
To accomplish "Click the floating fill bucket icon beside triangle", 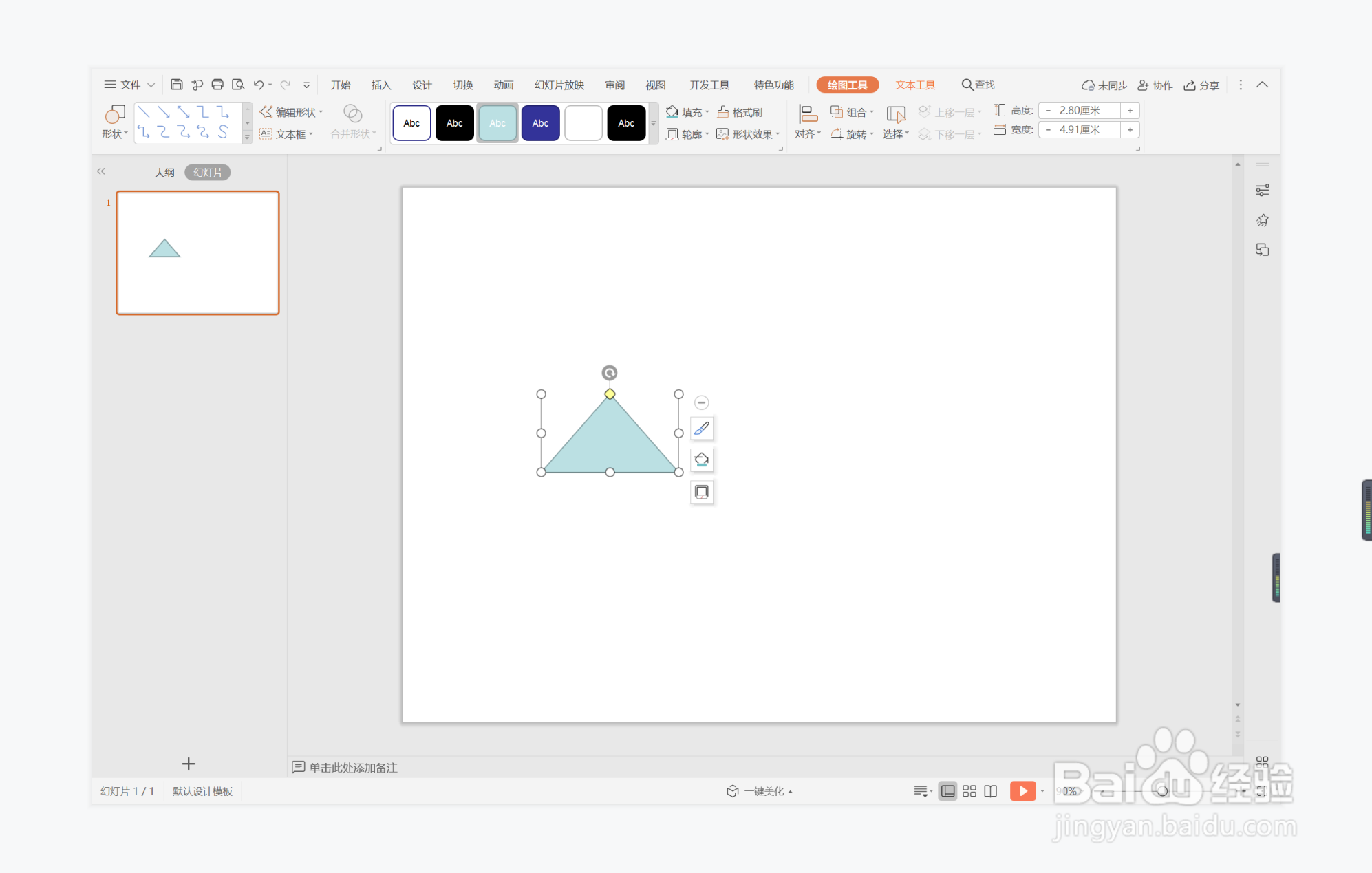I will (701, 460).
